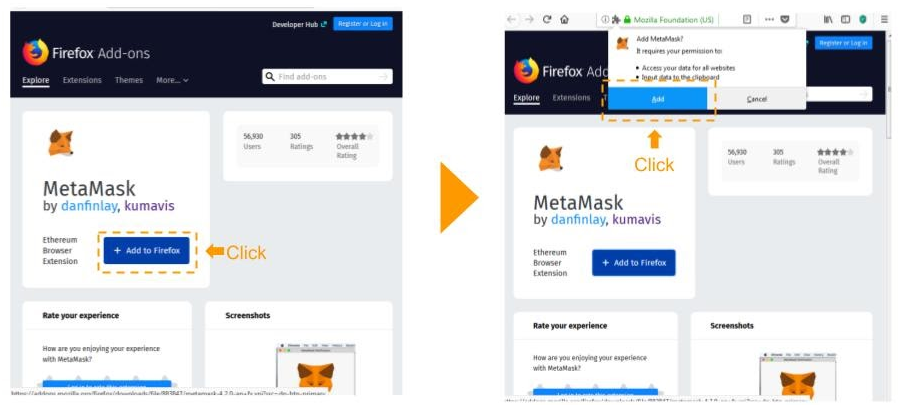The image size is (898, 405).
Task: Toggle reader view in address bar
Action: (x=747, y=19)
